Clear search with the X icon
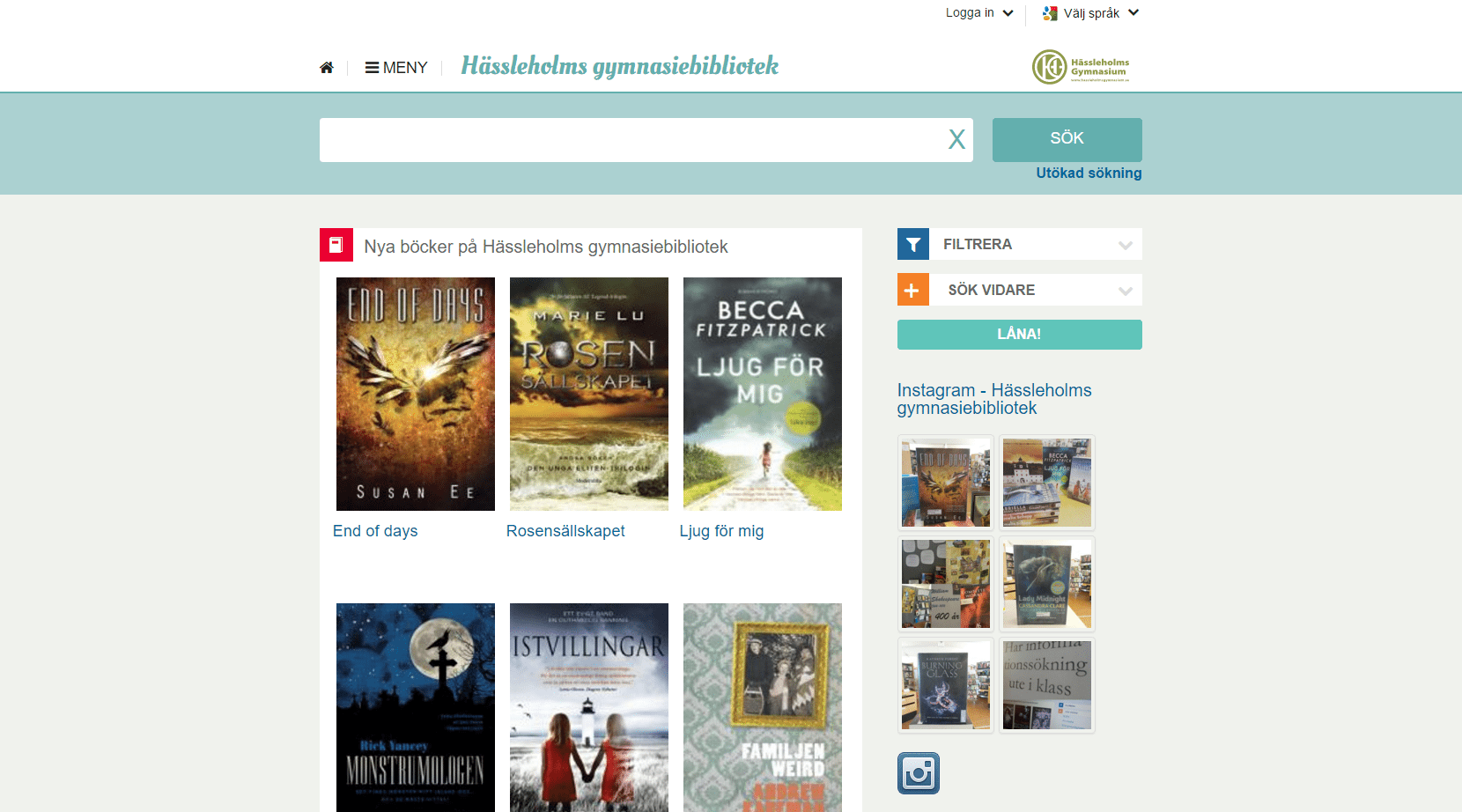Viewport: 1462px width, 812px height. click(956, 139)
